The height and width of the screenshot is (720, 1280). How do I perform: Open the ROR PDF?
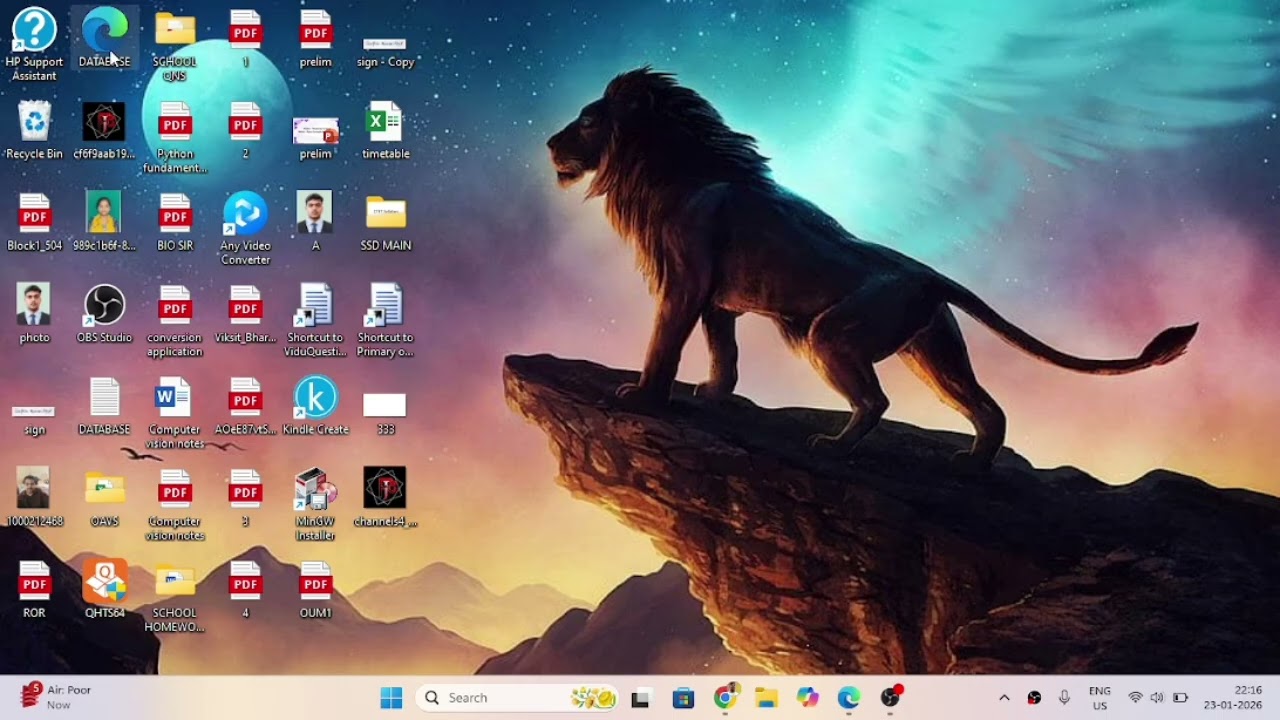coord(34,590)
